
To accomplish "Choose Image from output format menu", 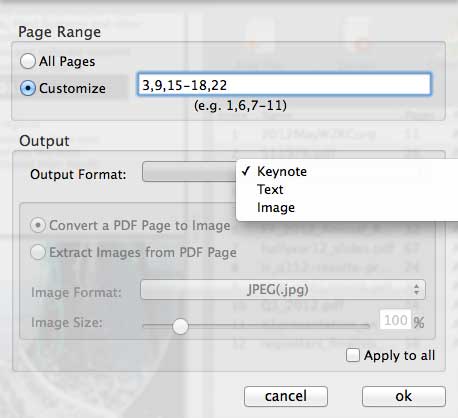I will [x=276, y=207].
